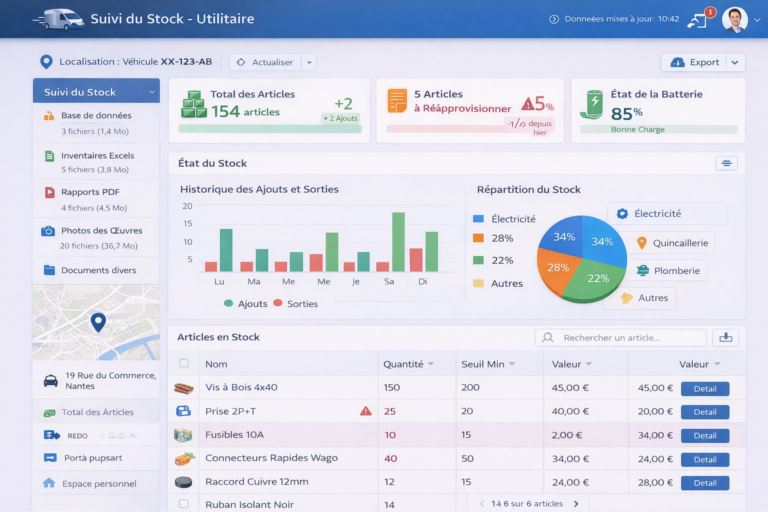Click the location pin icon beside Localisation
The width and height of the screenshot is (768, 512).
point(45,62)
